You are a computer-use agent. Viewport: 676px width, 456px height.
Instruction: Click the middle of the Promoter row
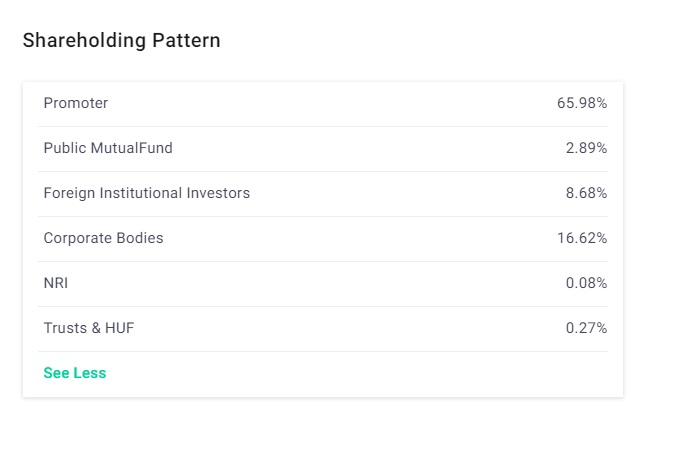click(323, 103)
